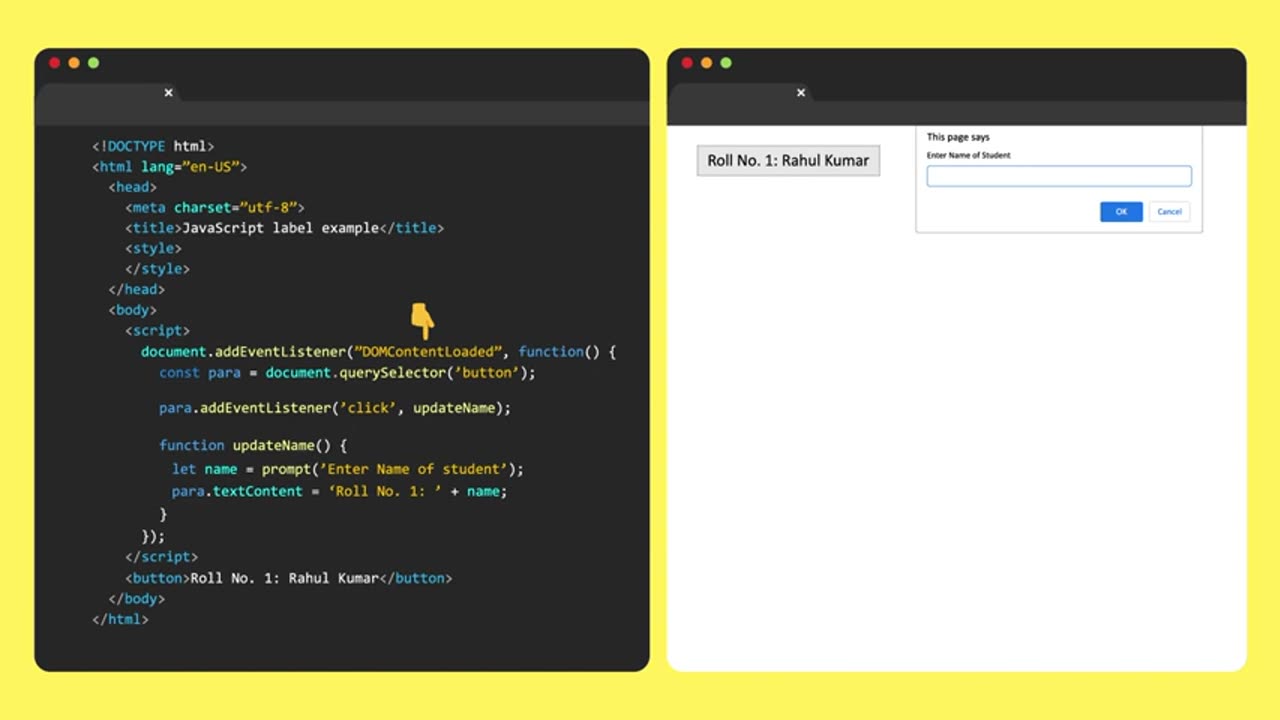Click the closing '</script>' tag line
1280x720 pixels.
point(161,557)
